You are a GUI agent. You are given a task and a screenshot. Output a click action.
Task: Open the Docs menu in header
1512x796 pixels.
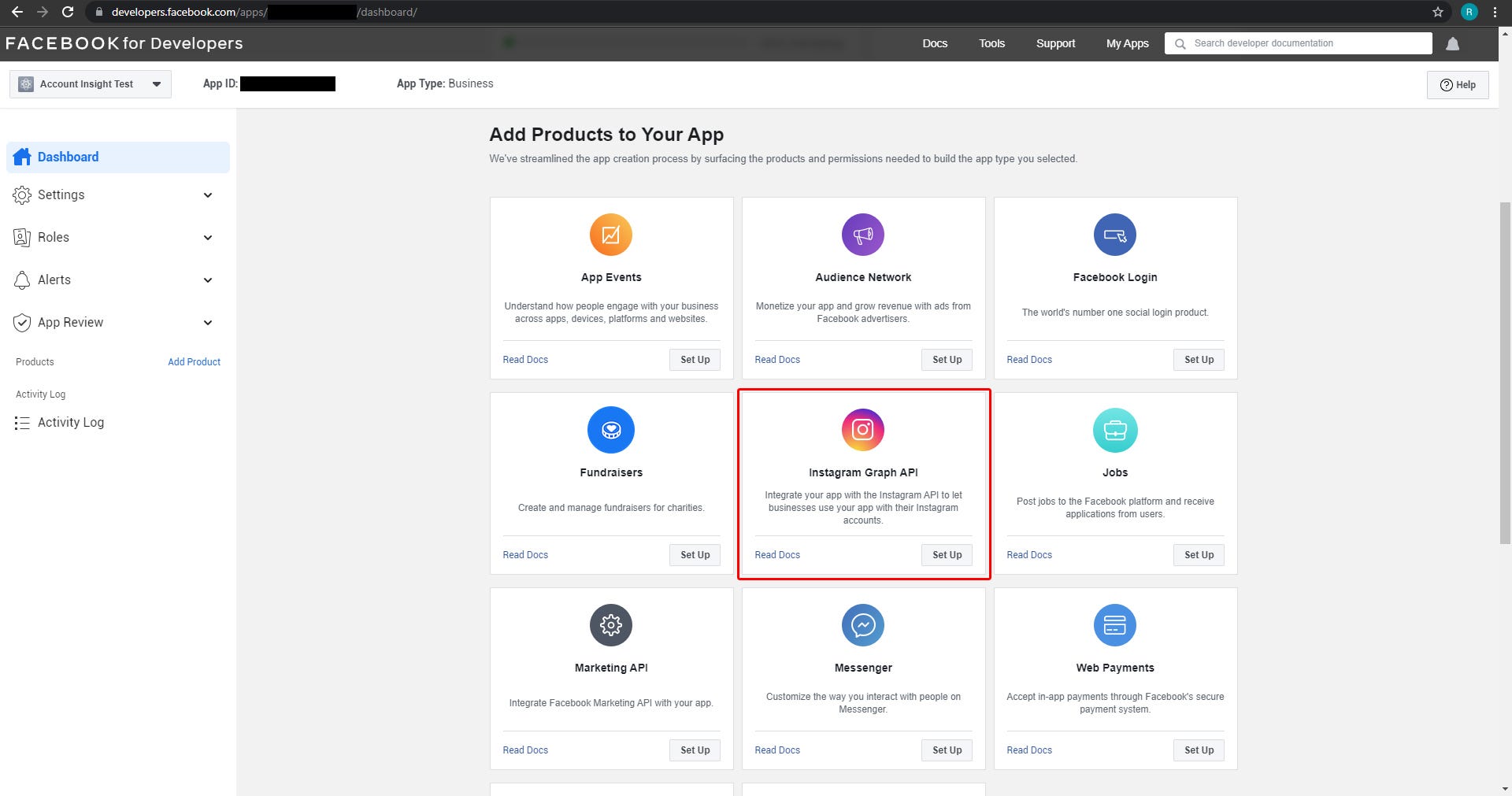point(935,43)
